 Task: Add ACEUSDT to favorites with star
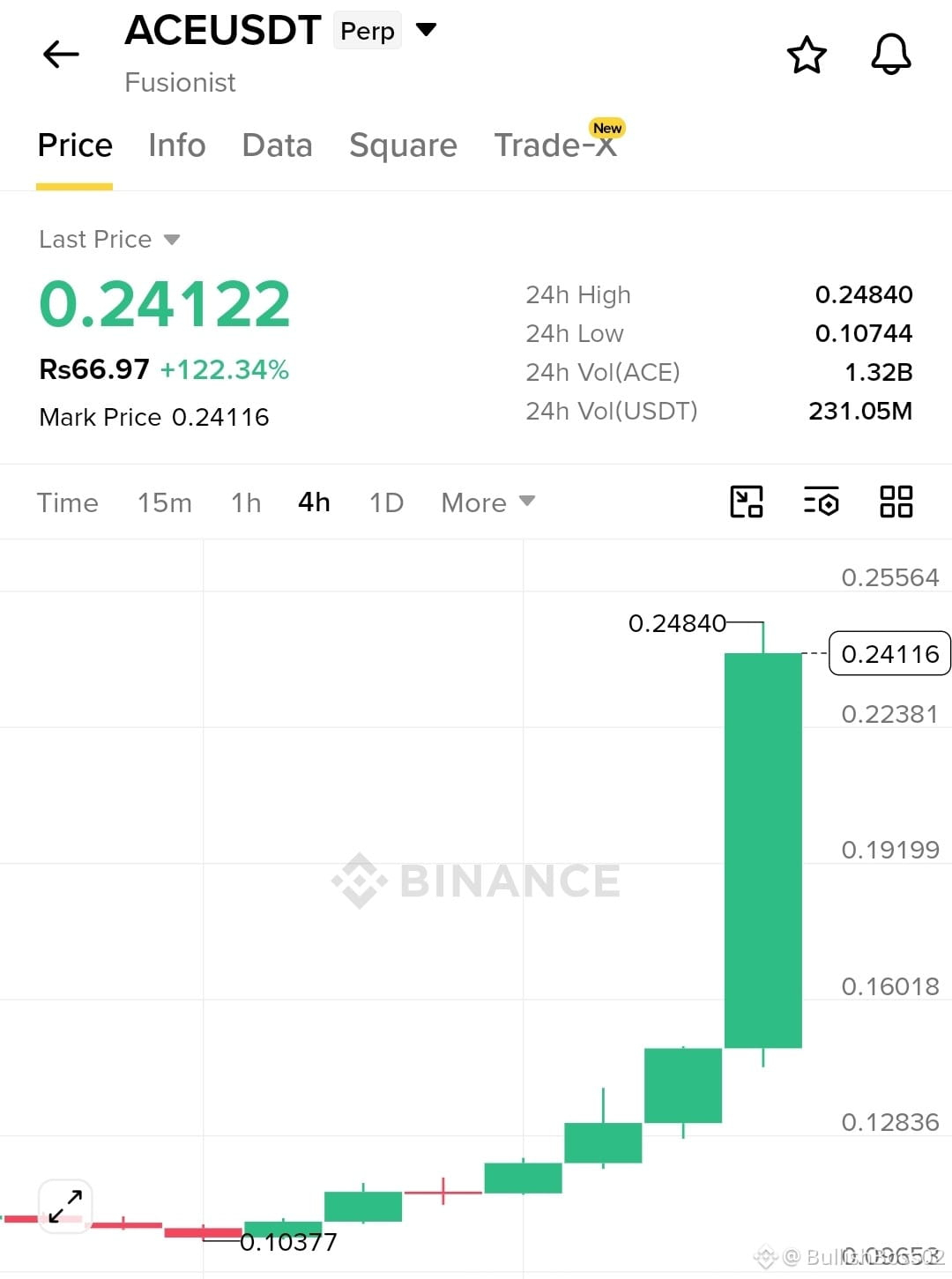[807, 55]
